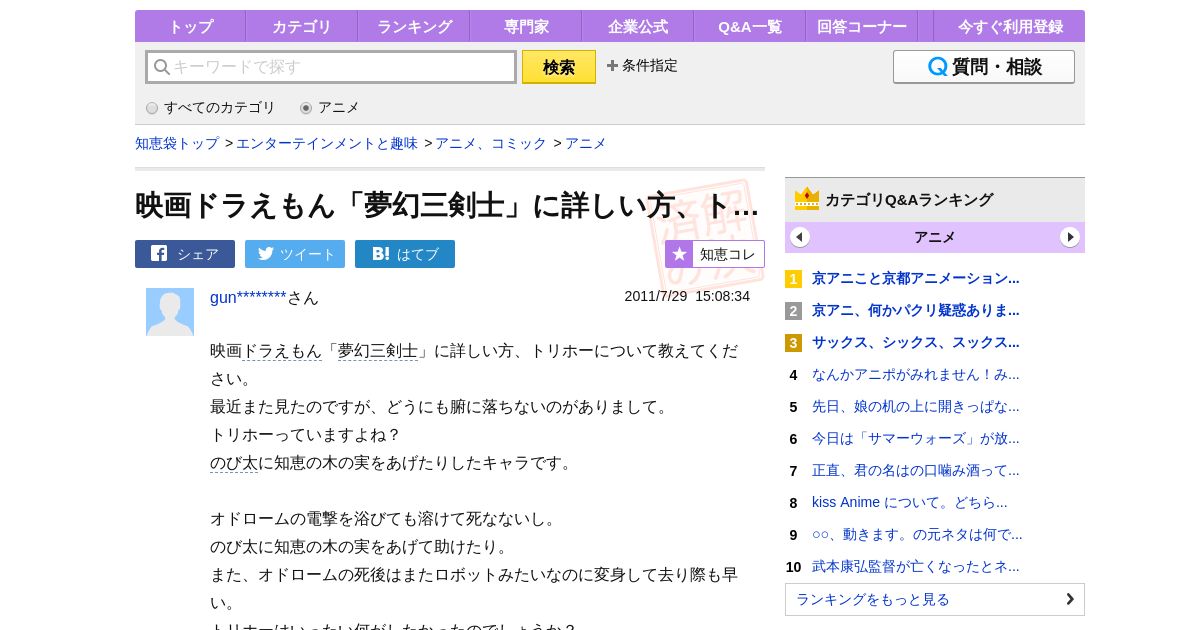The image size is (1200, 630).
Task: Click the crown icon in ranking header
Action: pyautogui.click(x=807, y=199)
